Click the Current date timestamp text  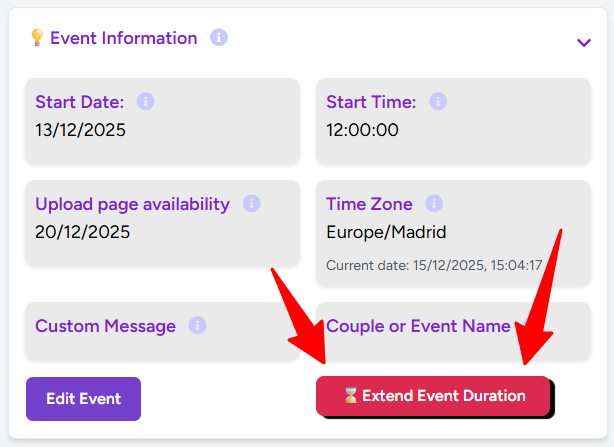[434, 266]
